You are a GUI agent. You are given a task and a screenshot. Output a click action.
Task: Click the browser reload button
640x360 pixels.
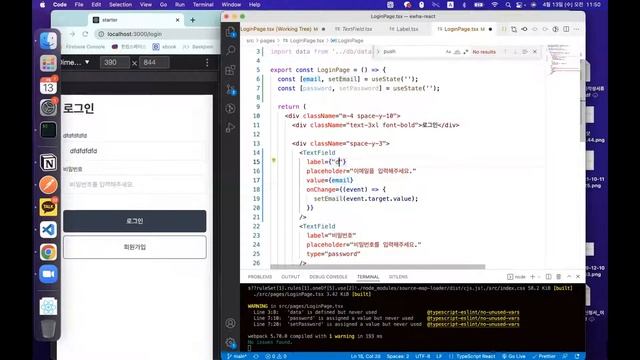pos(85,34)
